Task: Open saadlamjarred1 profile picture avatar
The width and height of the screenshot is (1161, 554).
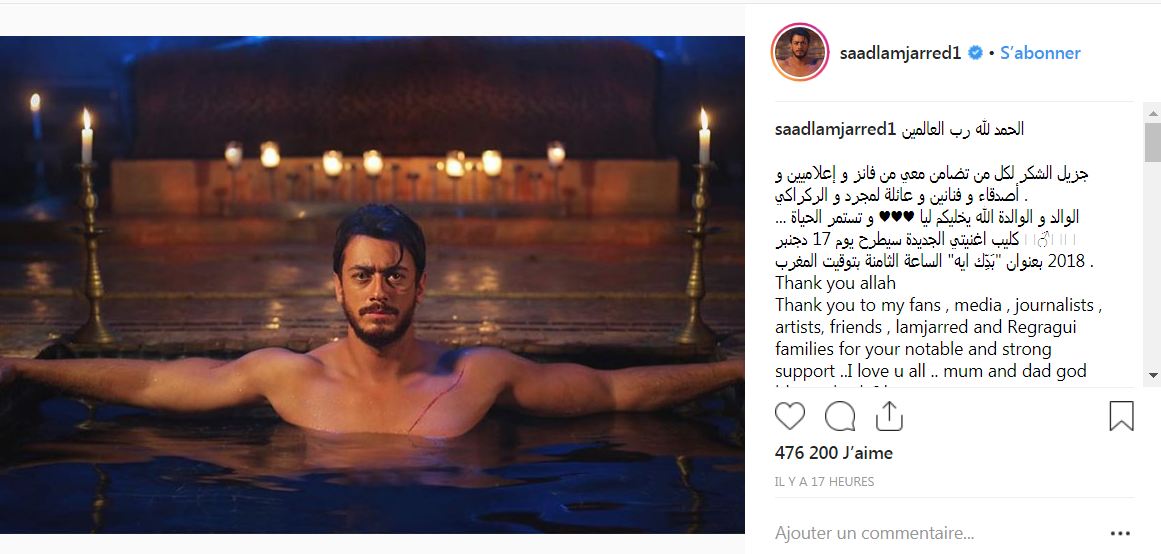Action: click(799, 52)
